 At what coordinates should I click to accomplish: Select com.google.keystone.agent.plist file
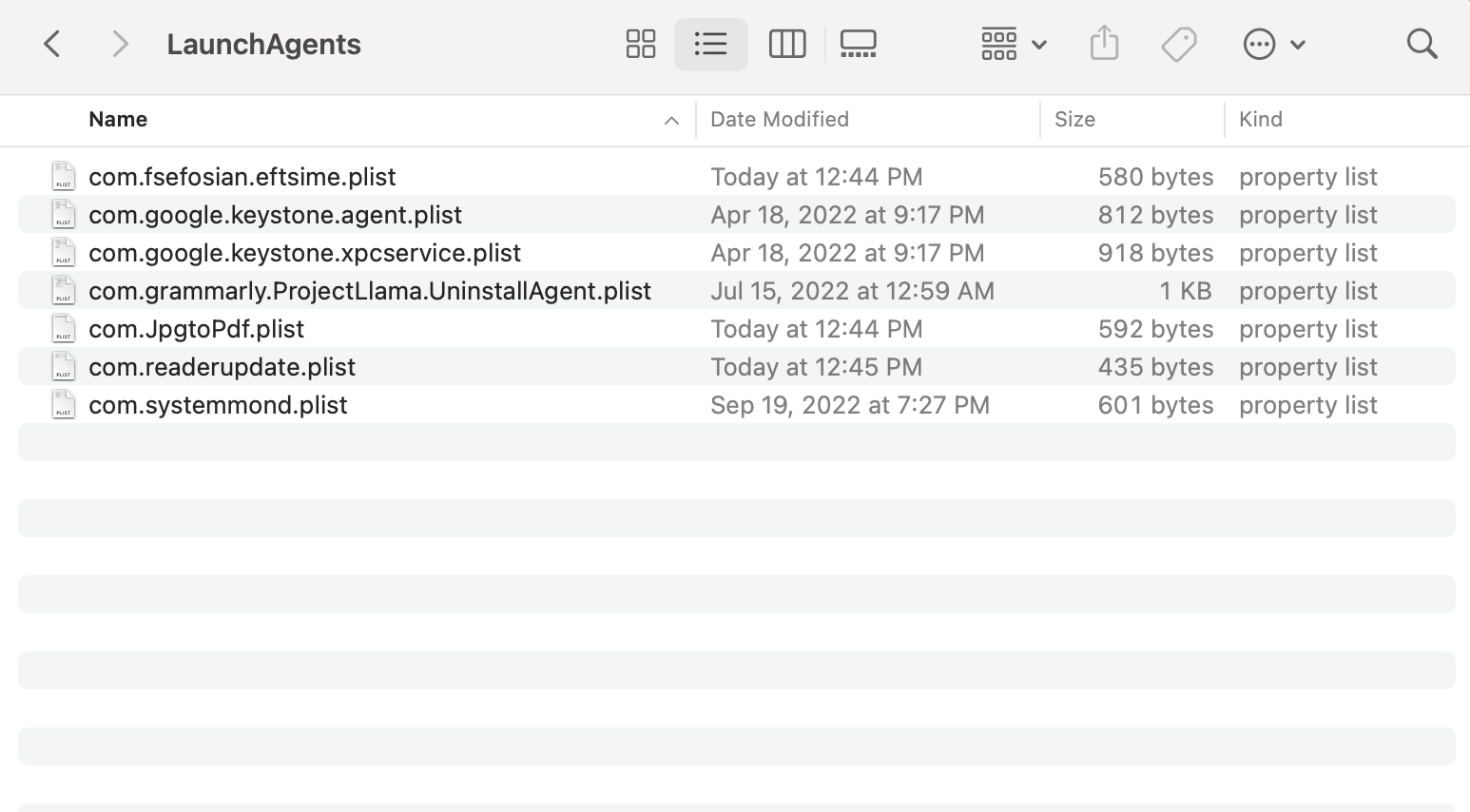coord(275,215)
